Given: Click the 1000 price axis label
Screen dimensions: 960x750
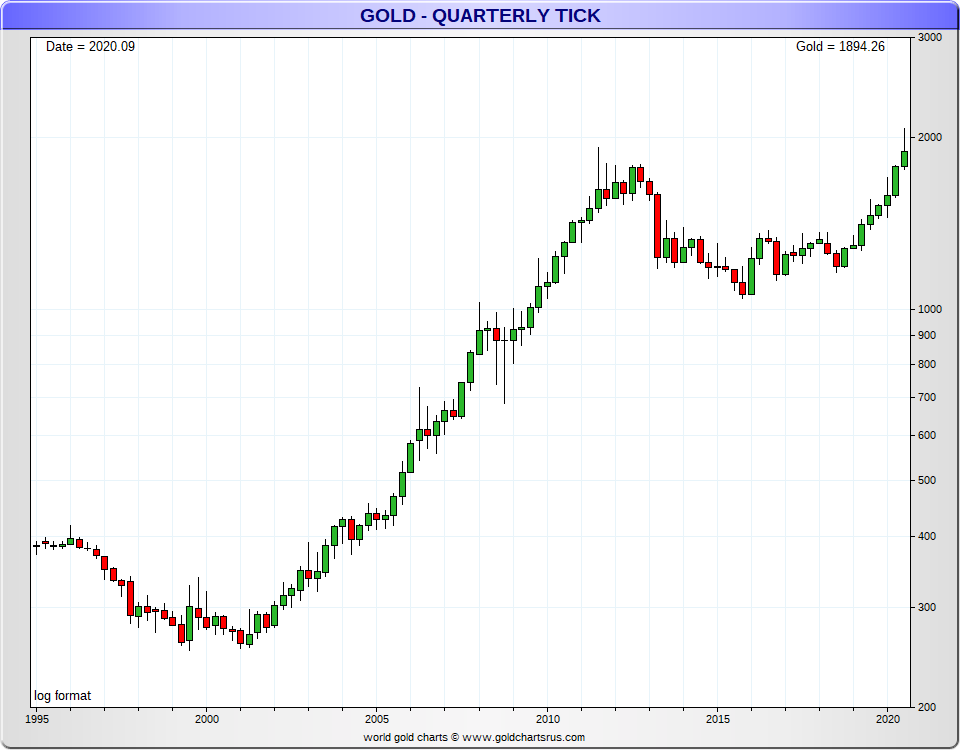Looking at the screenshot, I should (x=929, y=309).
